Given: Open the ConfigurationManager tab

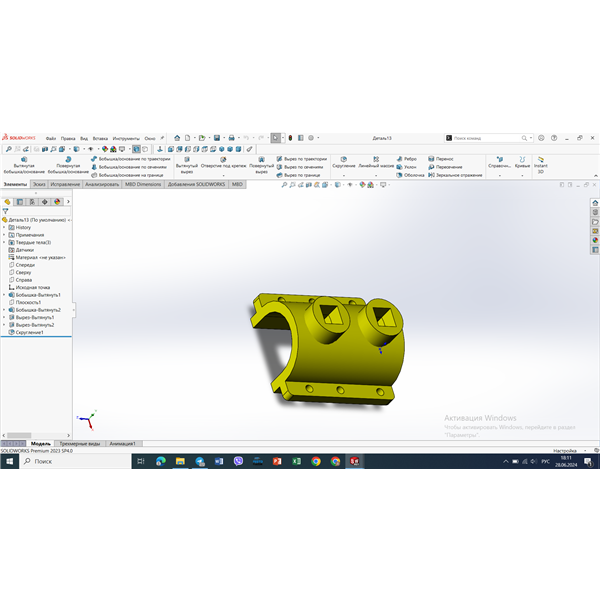Looking at the screenshot, I should coord(32,202).
